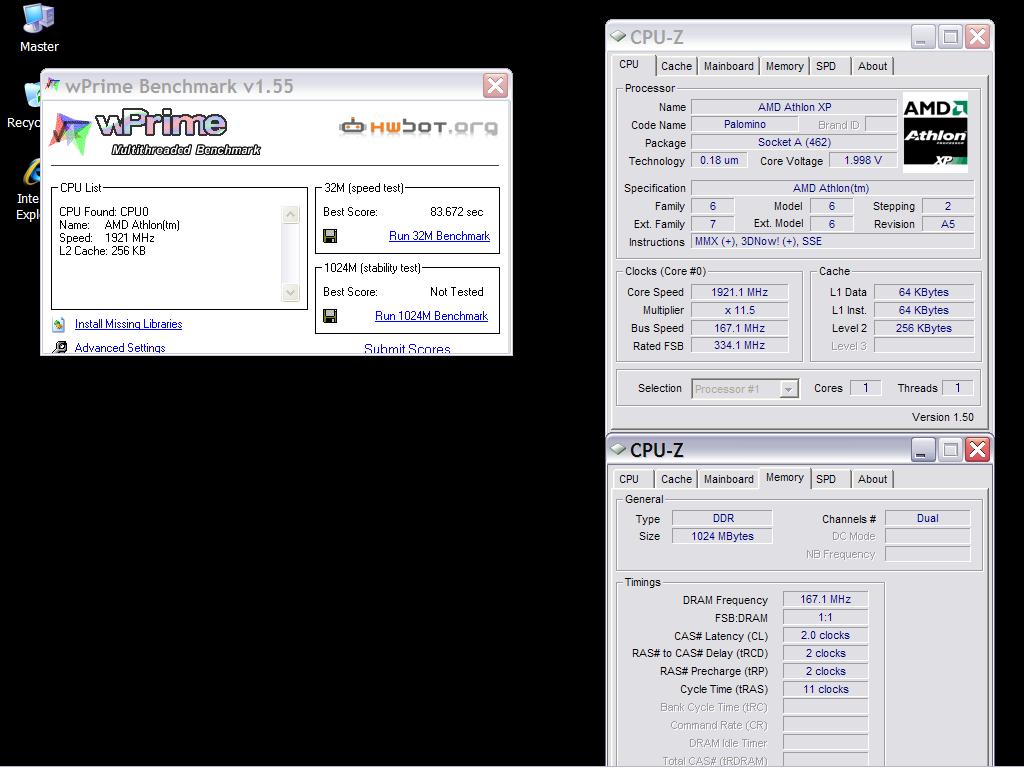Click Version 1.50 text in CPU-Z
This screenshot has width=1024, height=768.
tap(942, 417)
